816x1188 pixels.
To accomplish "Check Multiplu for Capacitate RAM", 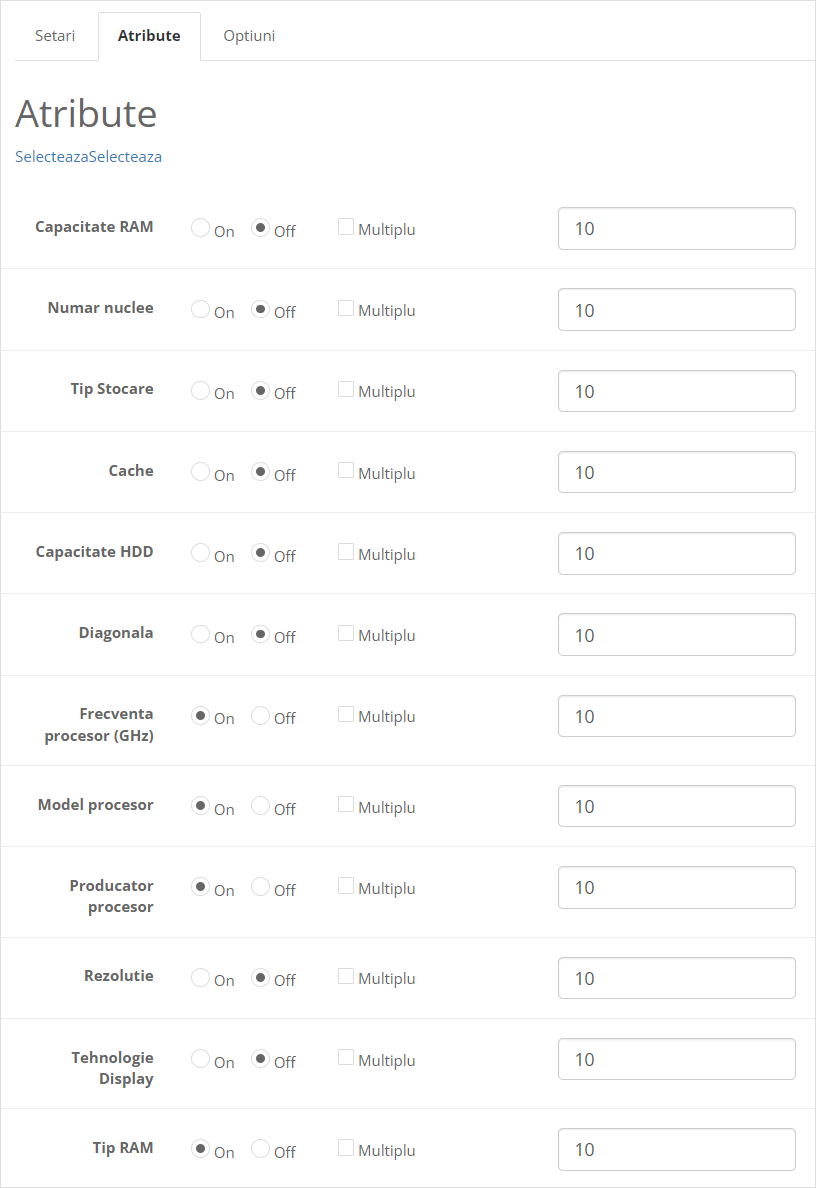I will 346,227.
